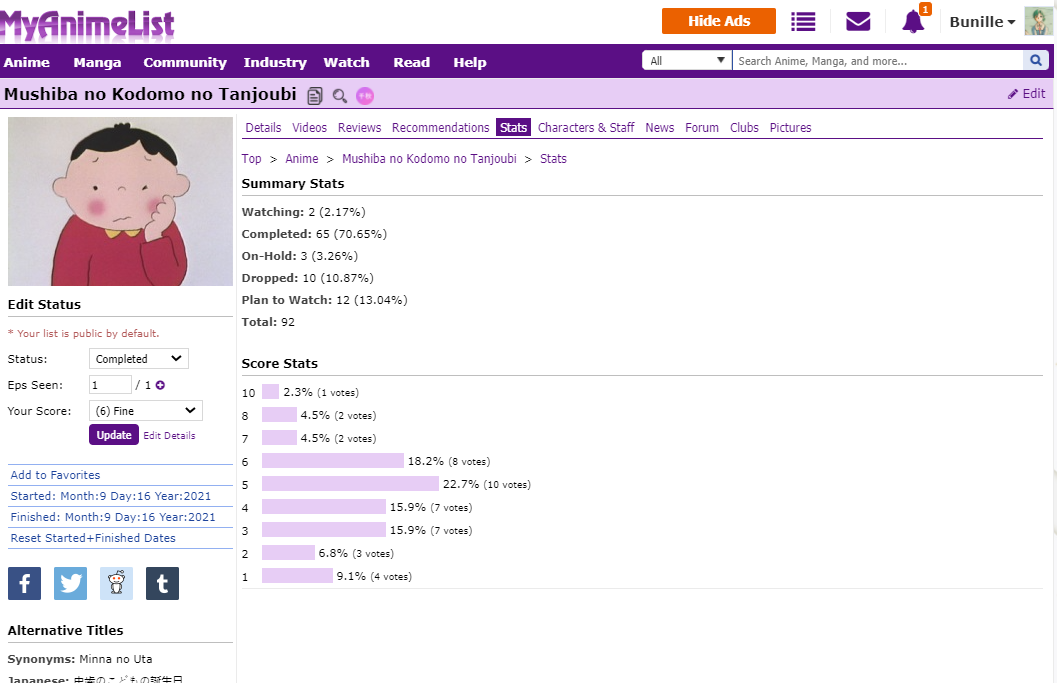This screenshot has height=683, width=1057.
Task: Focus the search text field
Action: [x=878, y=61]
